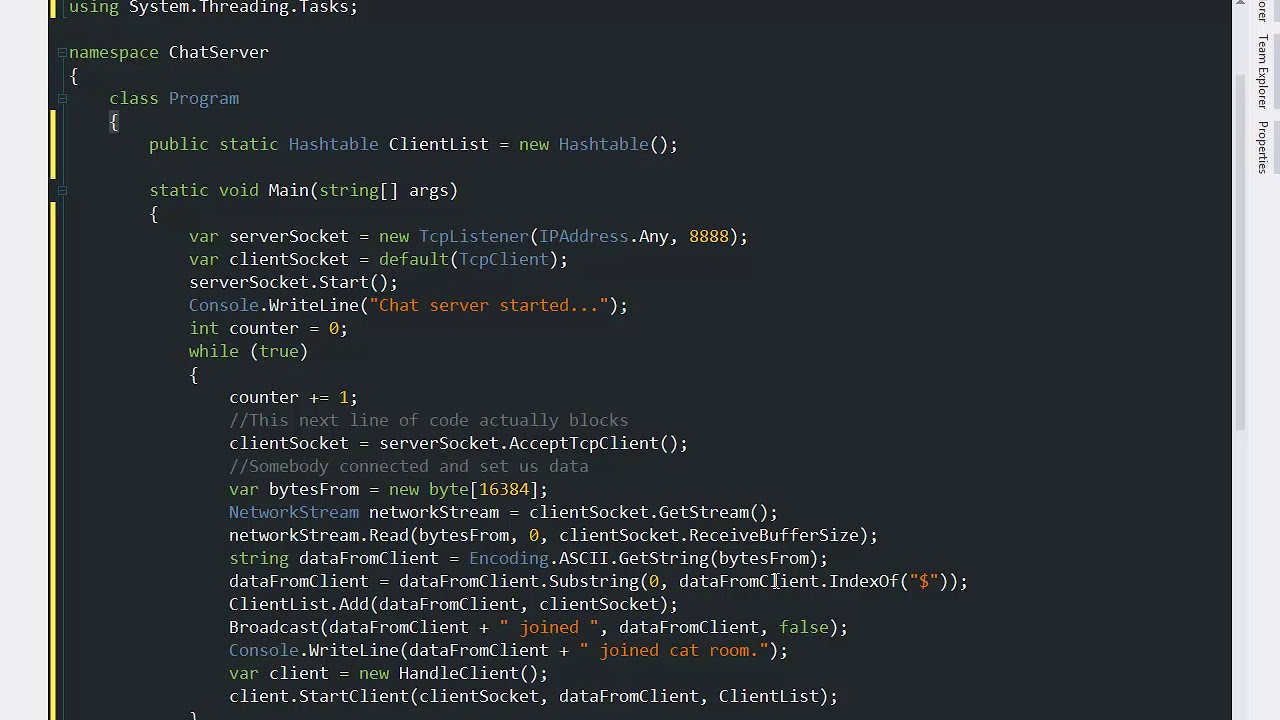Image resolution: width=1280 pixels, height=720 pixels.
Task: Click the "GetString" method call
Action: pos(663,558)
